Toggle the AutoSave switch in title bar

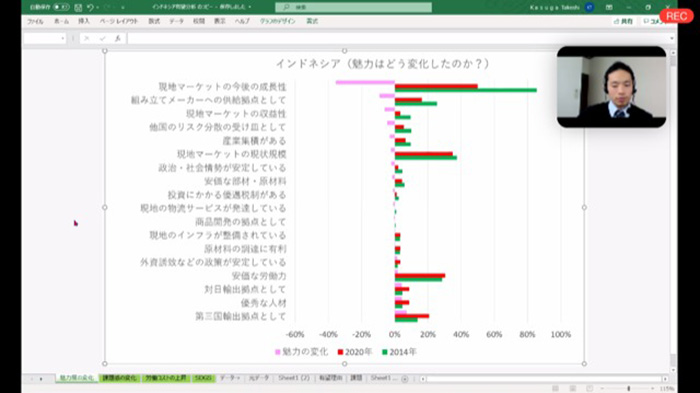pos(61,7)
